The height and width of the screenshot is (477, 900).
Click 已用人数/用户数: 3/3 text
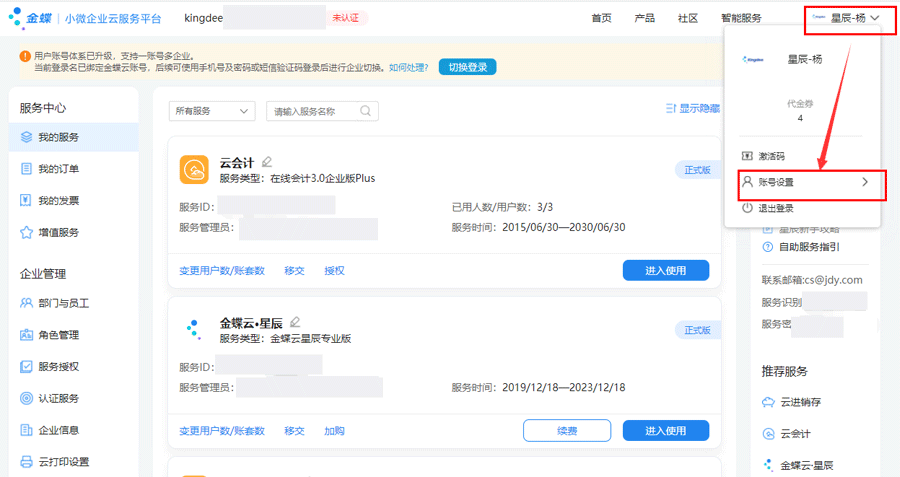pos(502,207)
